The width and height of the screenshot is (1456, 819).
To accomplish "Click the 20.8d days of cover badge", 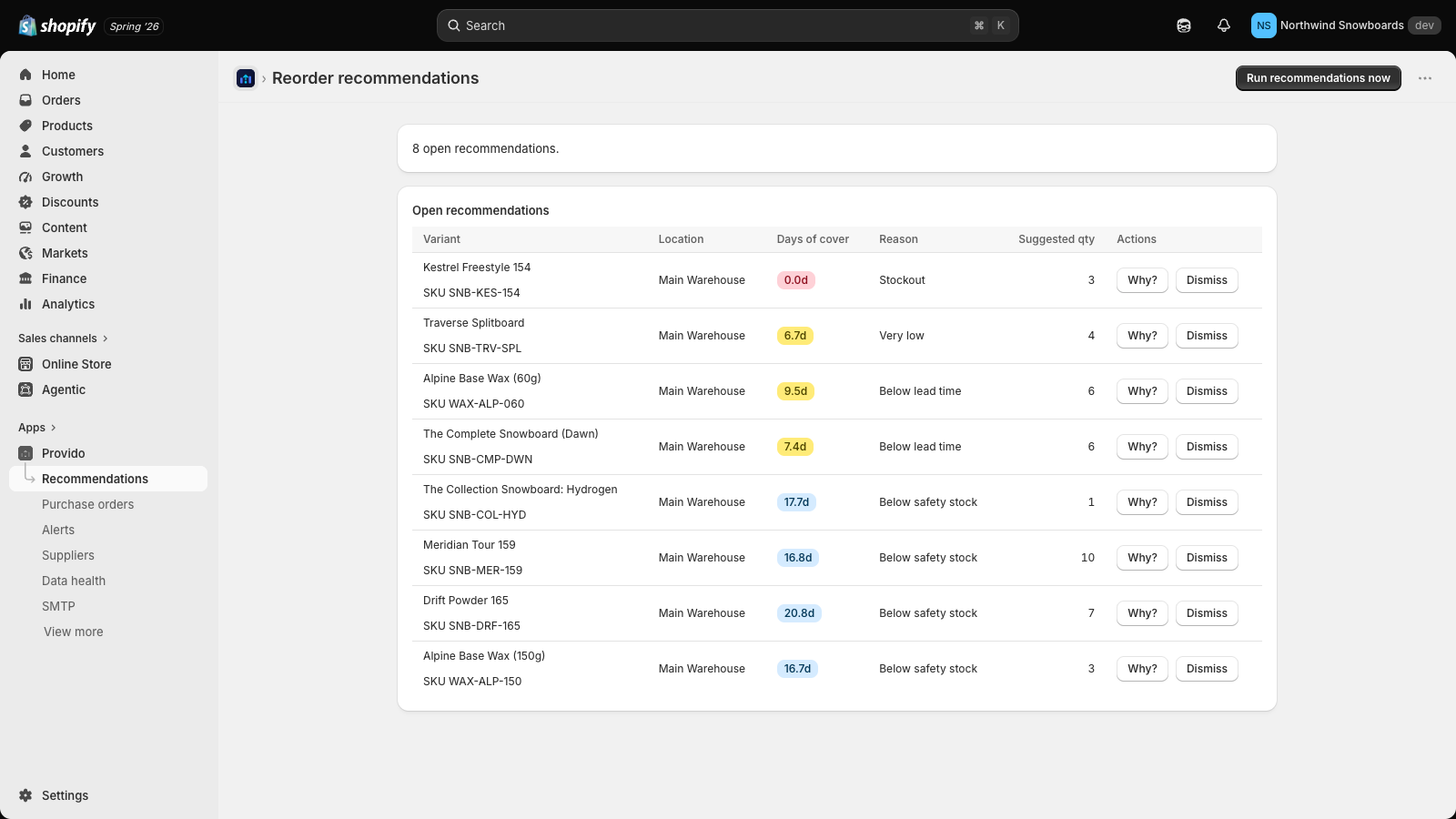I will tap(799, 613).
